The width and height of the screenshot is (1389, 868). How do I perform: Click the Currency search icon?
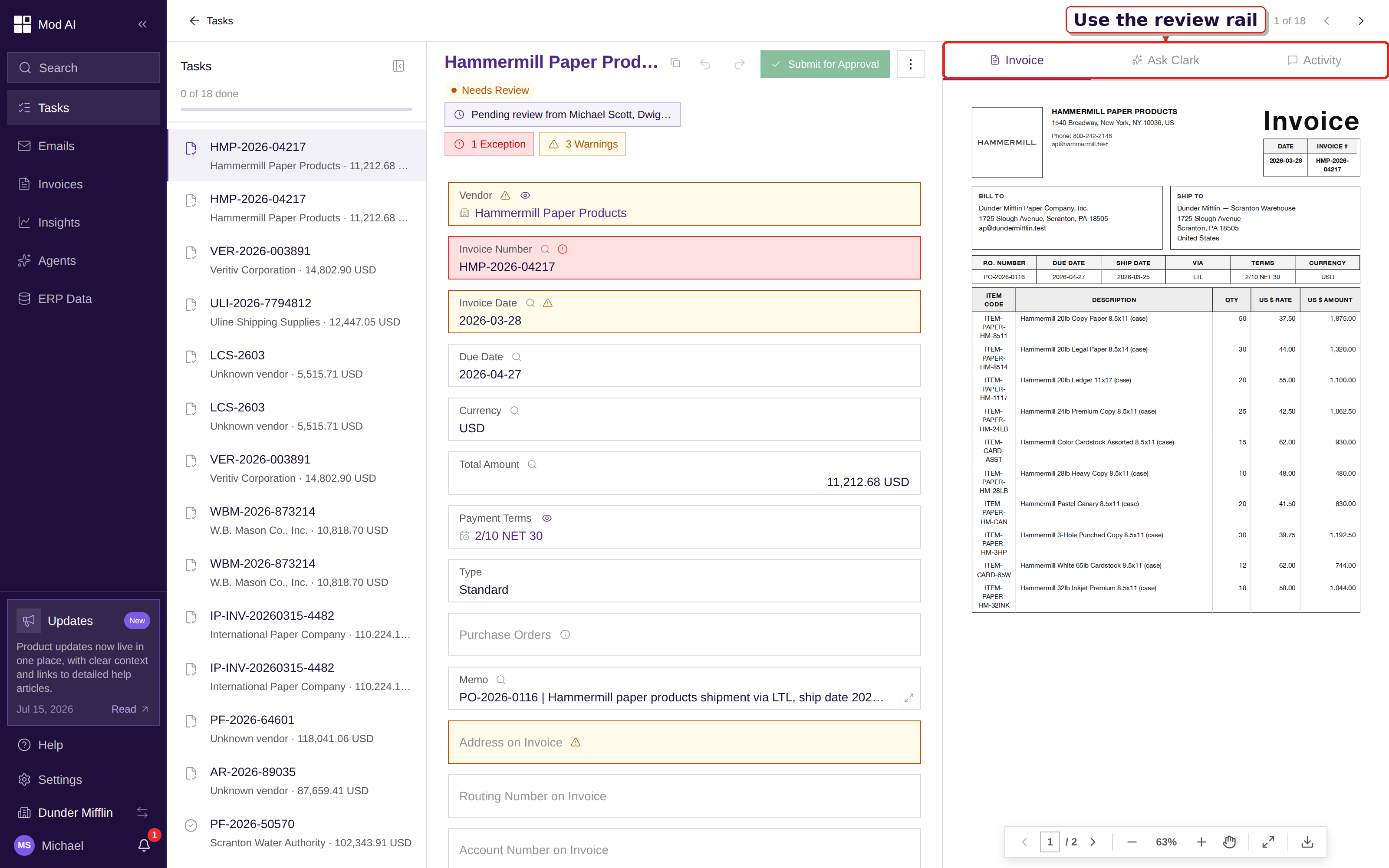[515, 411]
